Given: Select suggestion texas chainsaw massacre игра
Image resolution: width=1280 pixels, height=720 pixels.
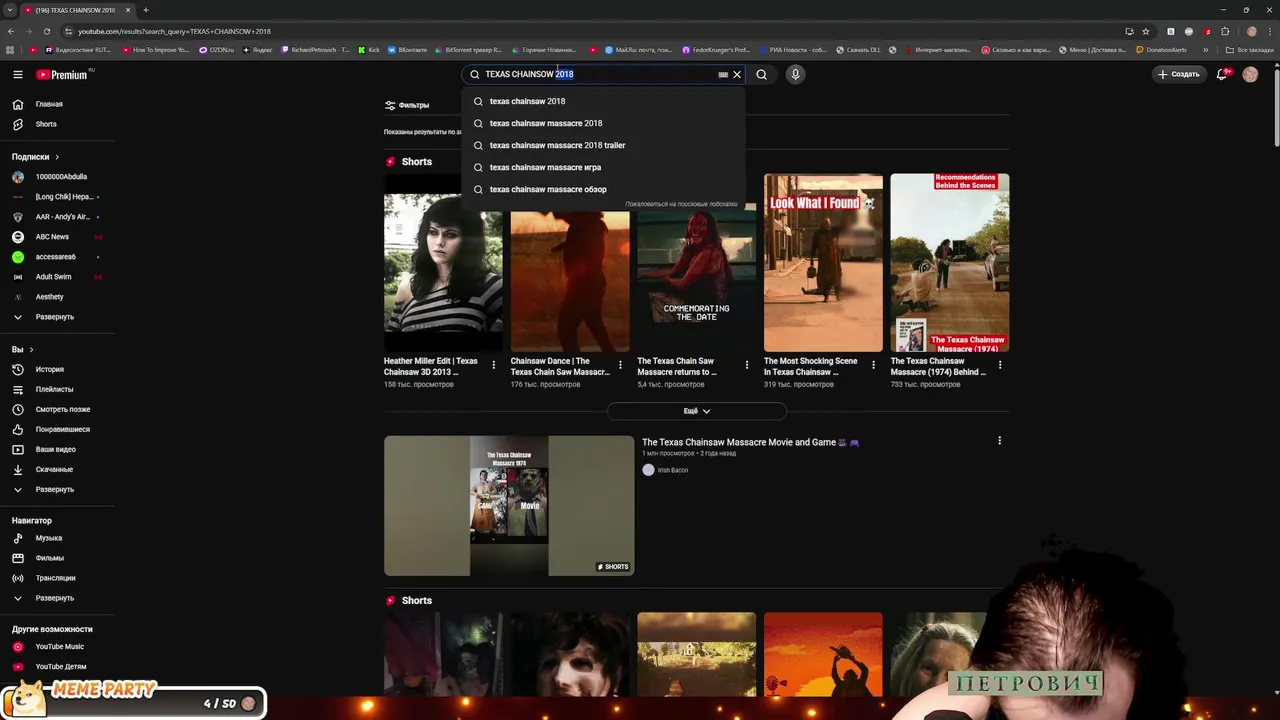Looking at the screenshot, I should click(x=603, y=167).
